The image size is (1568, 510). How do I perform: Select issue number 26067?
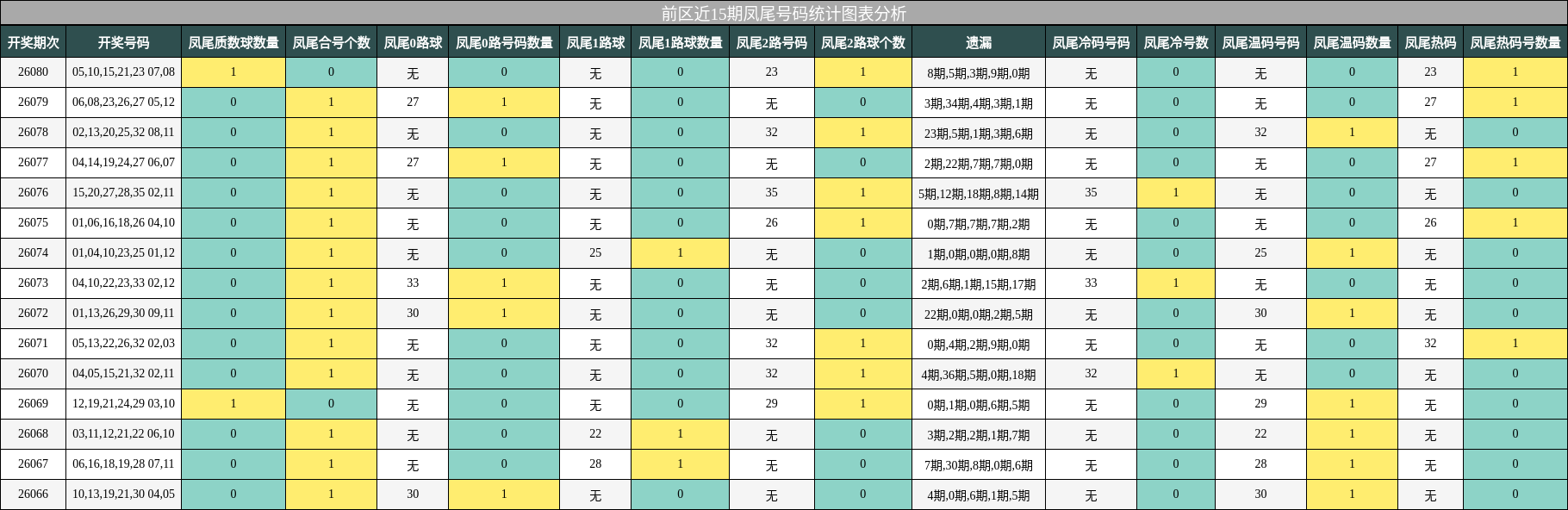pyautogui.click(x=33, y=464)
